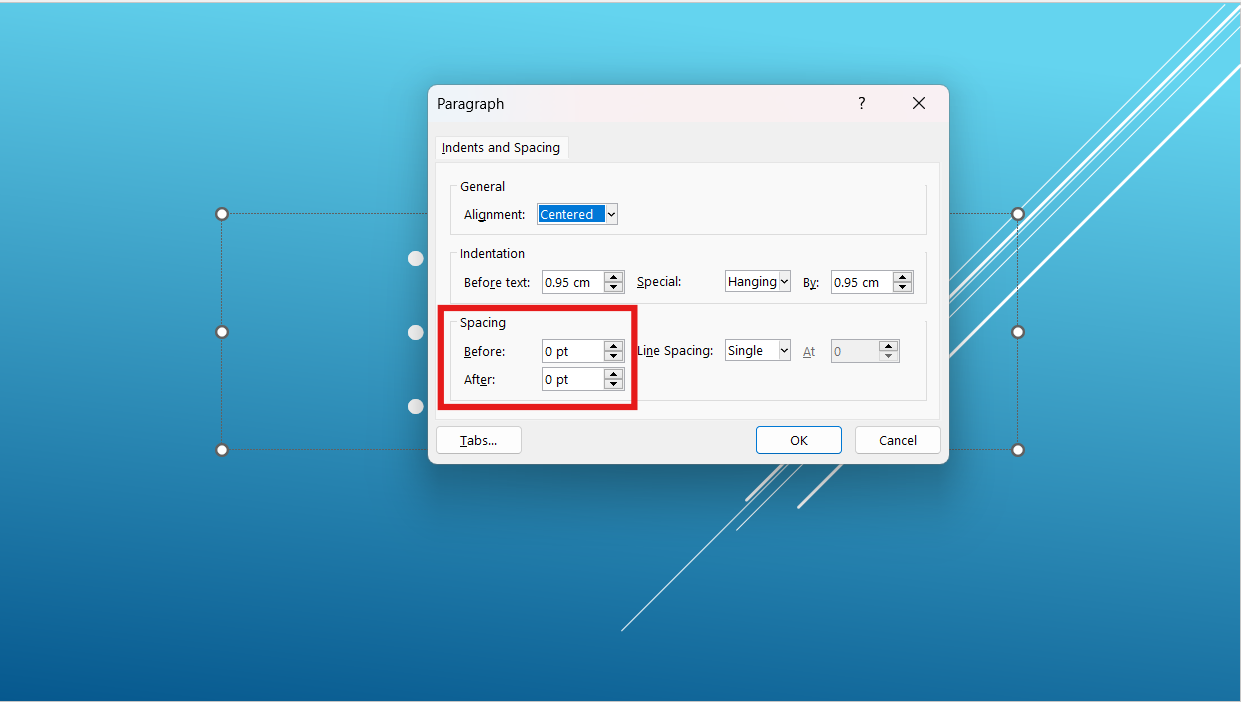
Task: Dismiss the dialog with Cancel
Action: [897, 440]
